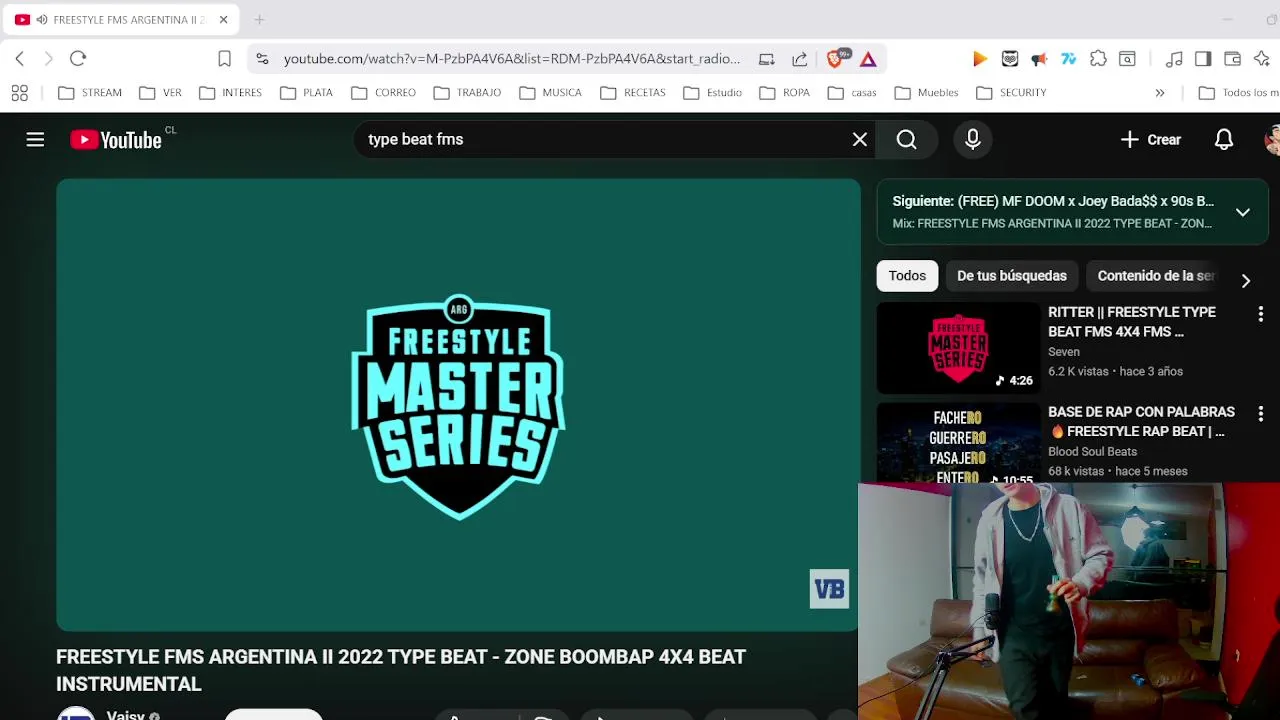Open the RITTER FREESTYLE TYPE BEAT video title
This screenshot has height=720, width=1280.
point(1132,322)
